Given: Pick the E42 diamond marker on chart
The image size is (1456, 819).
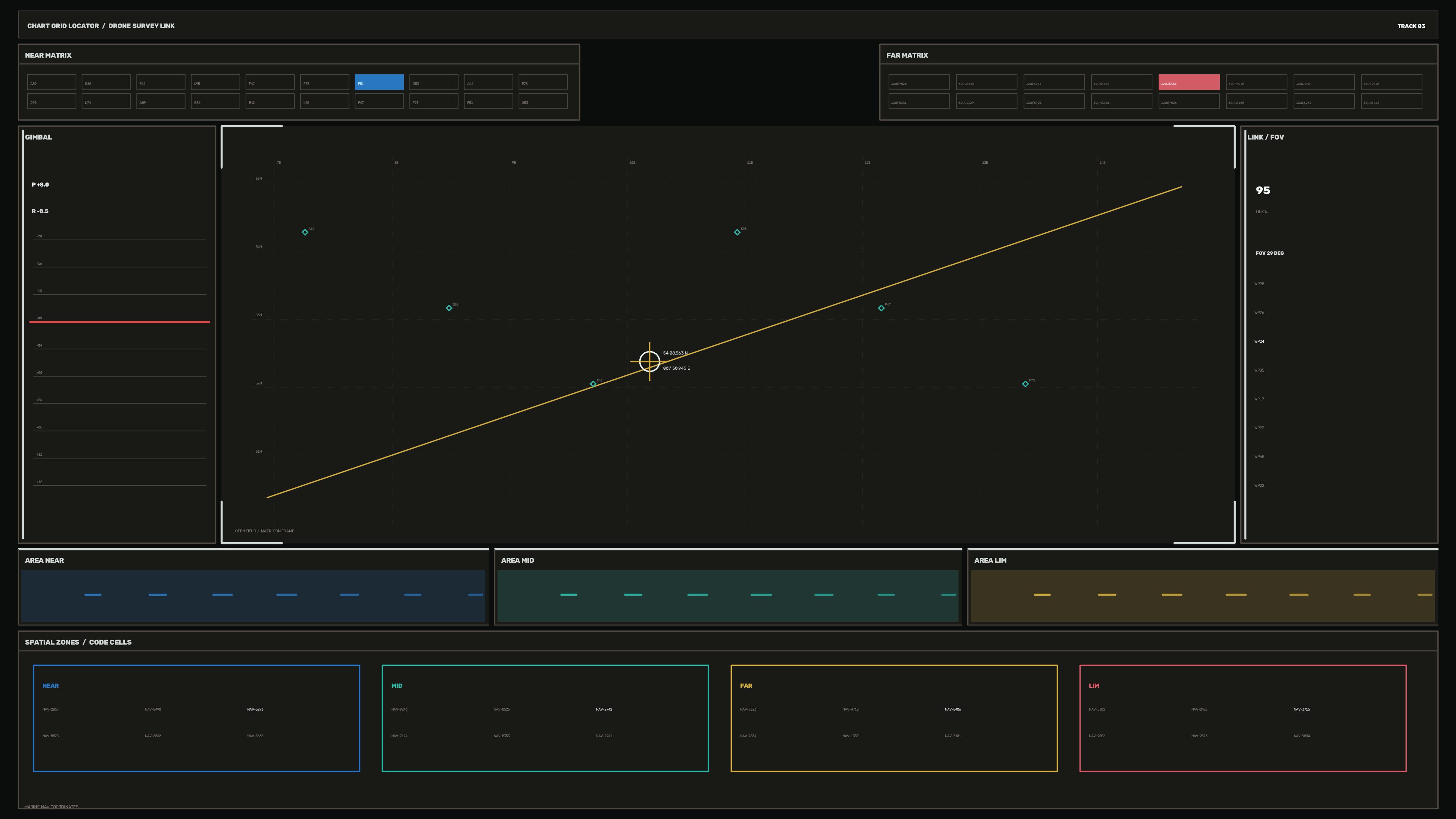Looking at the screenshot, I should click(593, 384).
